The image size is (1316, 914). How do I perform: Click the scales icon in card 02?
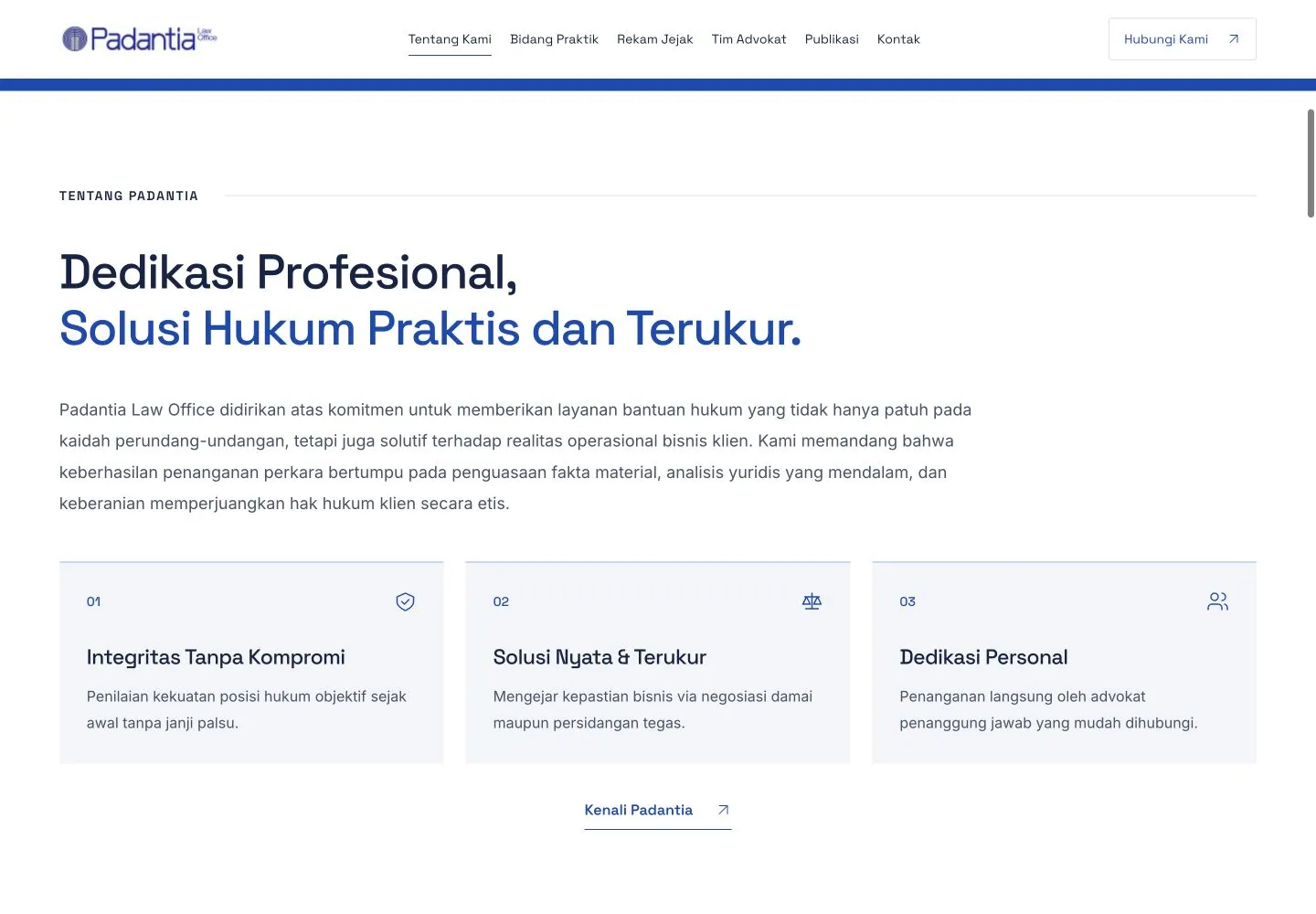[x=812, y=601]
